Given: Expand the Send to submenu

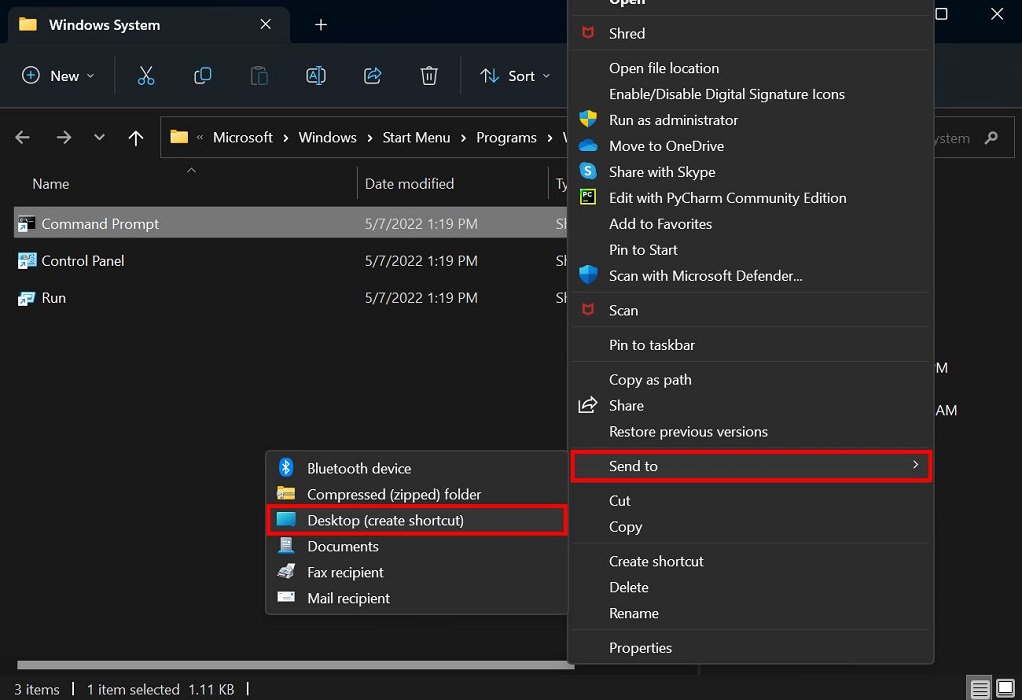Looking at the screenshot, I should click(751, 466).
